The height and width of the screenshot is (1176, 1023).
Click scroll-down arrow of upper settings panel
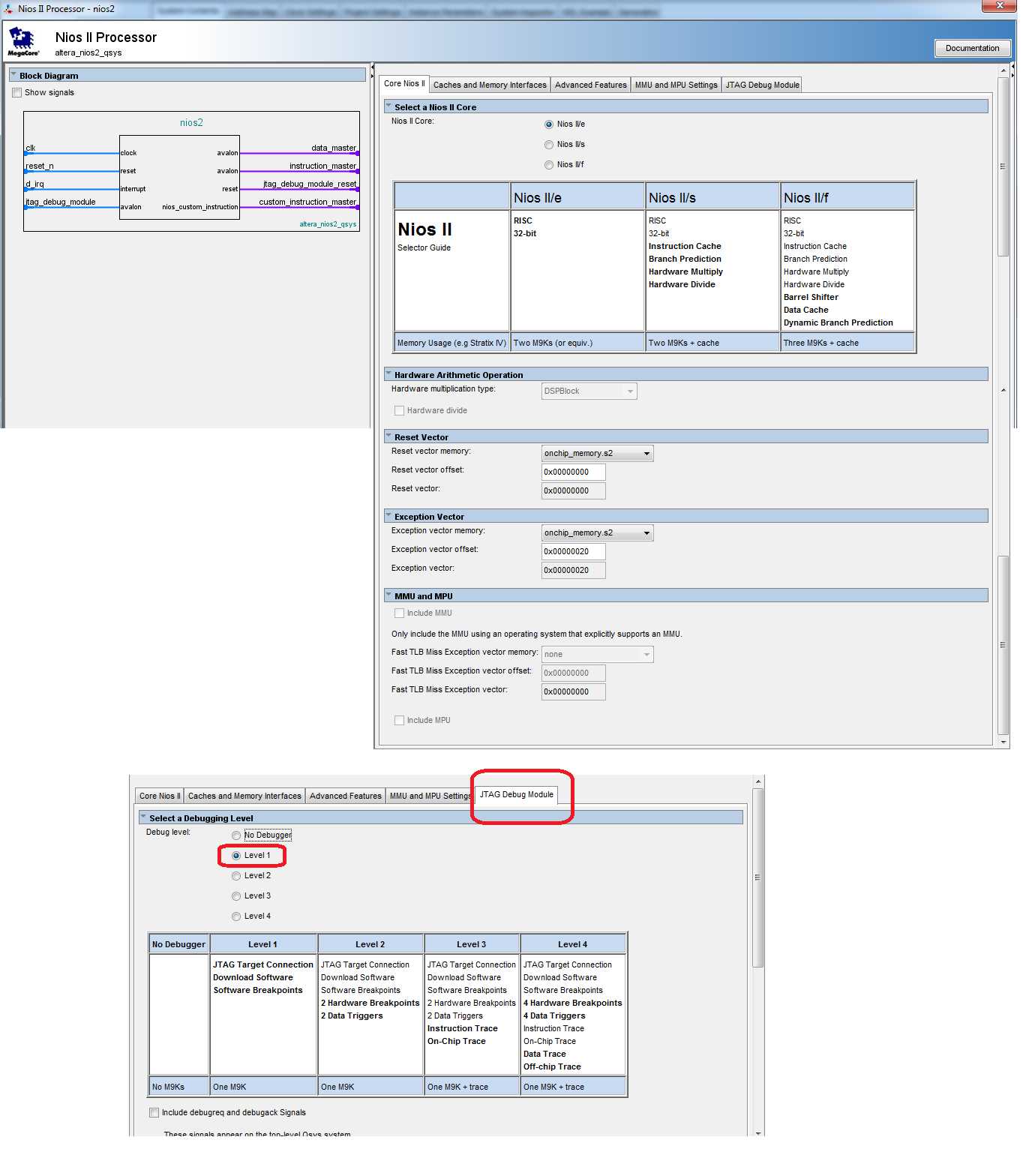point(1003,742)
